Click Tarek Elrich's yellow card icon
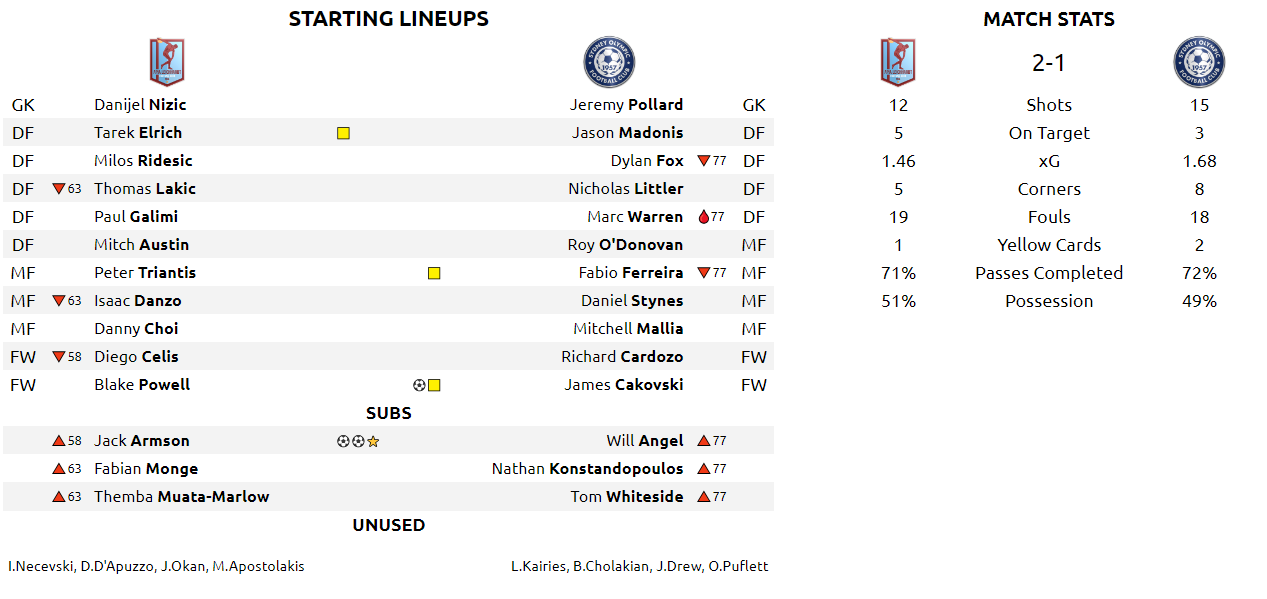Viewport: 1267px width, 599px height. pos(343,133)
